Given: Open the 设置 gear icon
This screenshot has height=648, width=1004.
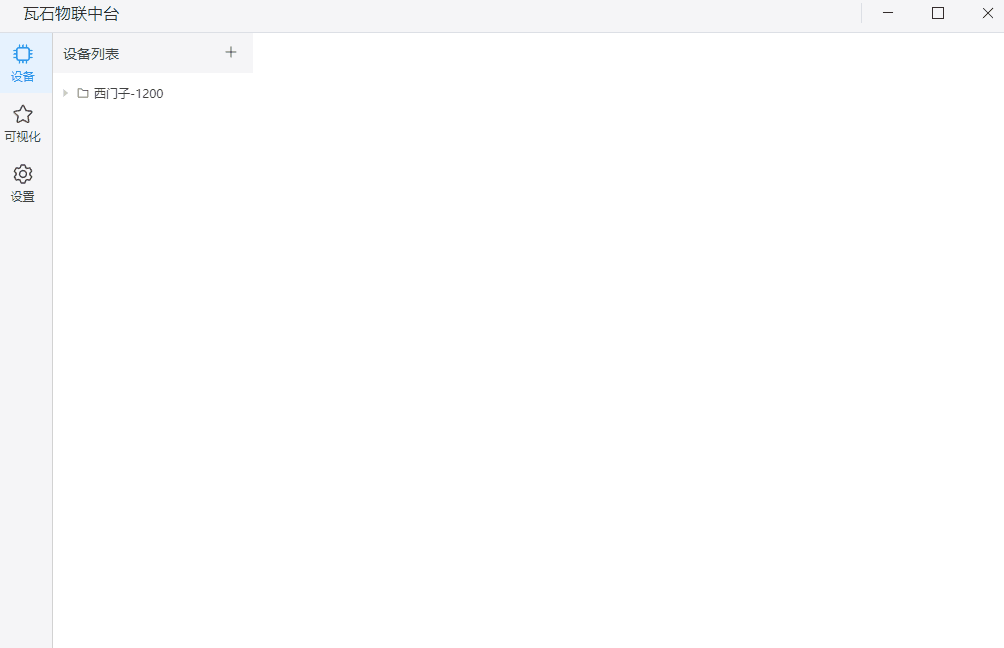Looking at the screenshot, I should pos(22,174).
